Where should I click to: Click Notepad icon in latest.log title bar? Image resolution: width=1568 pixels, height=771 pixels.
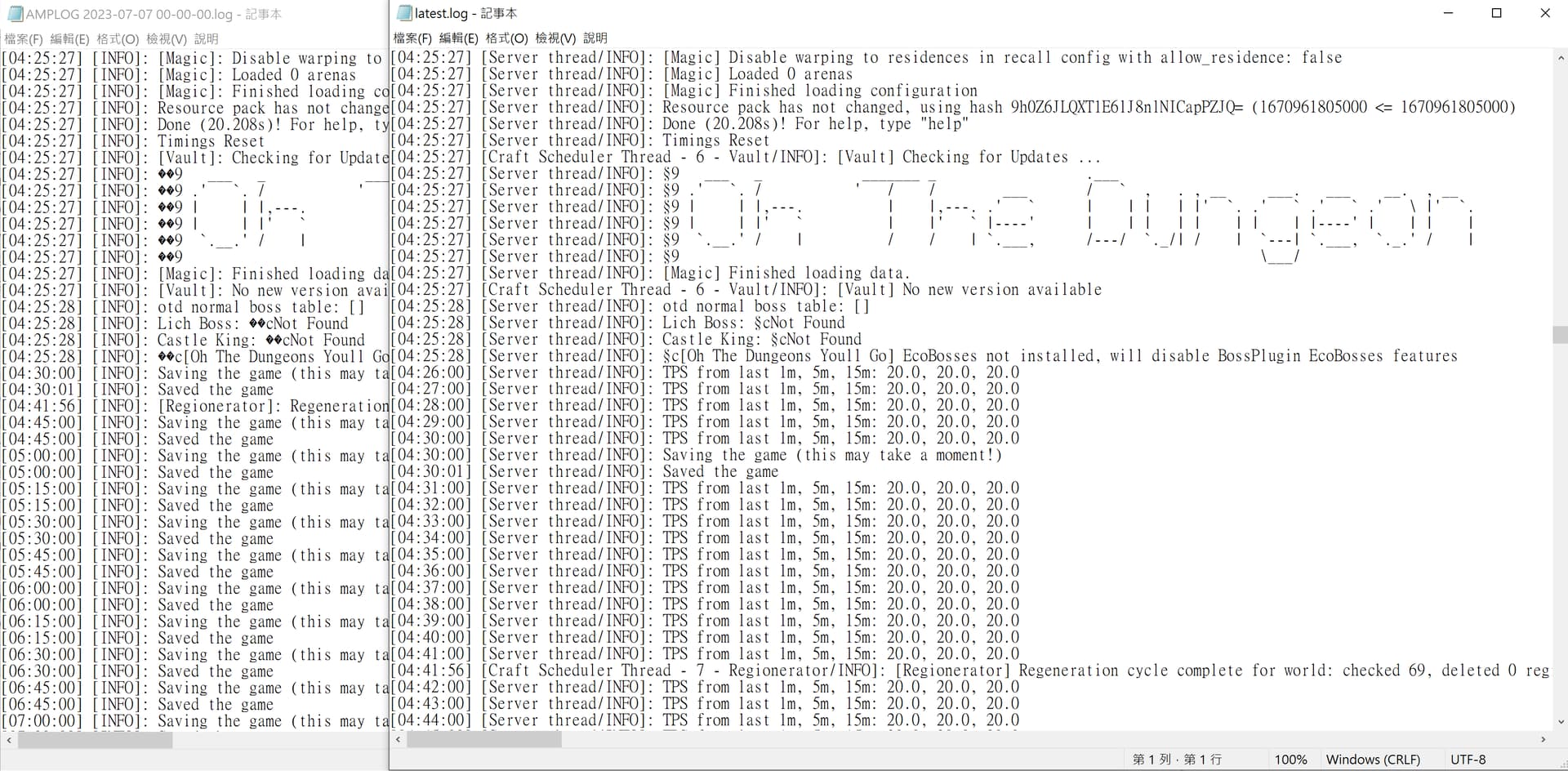pos(403,13)
